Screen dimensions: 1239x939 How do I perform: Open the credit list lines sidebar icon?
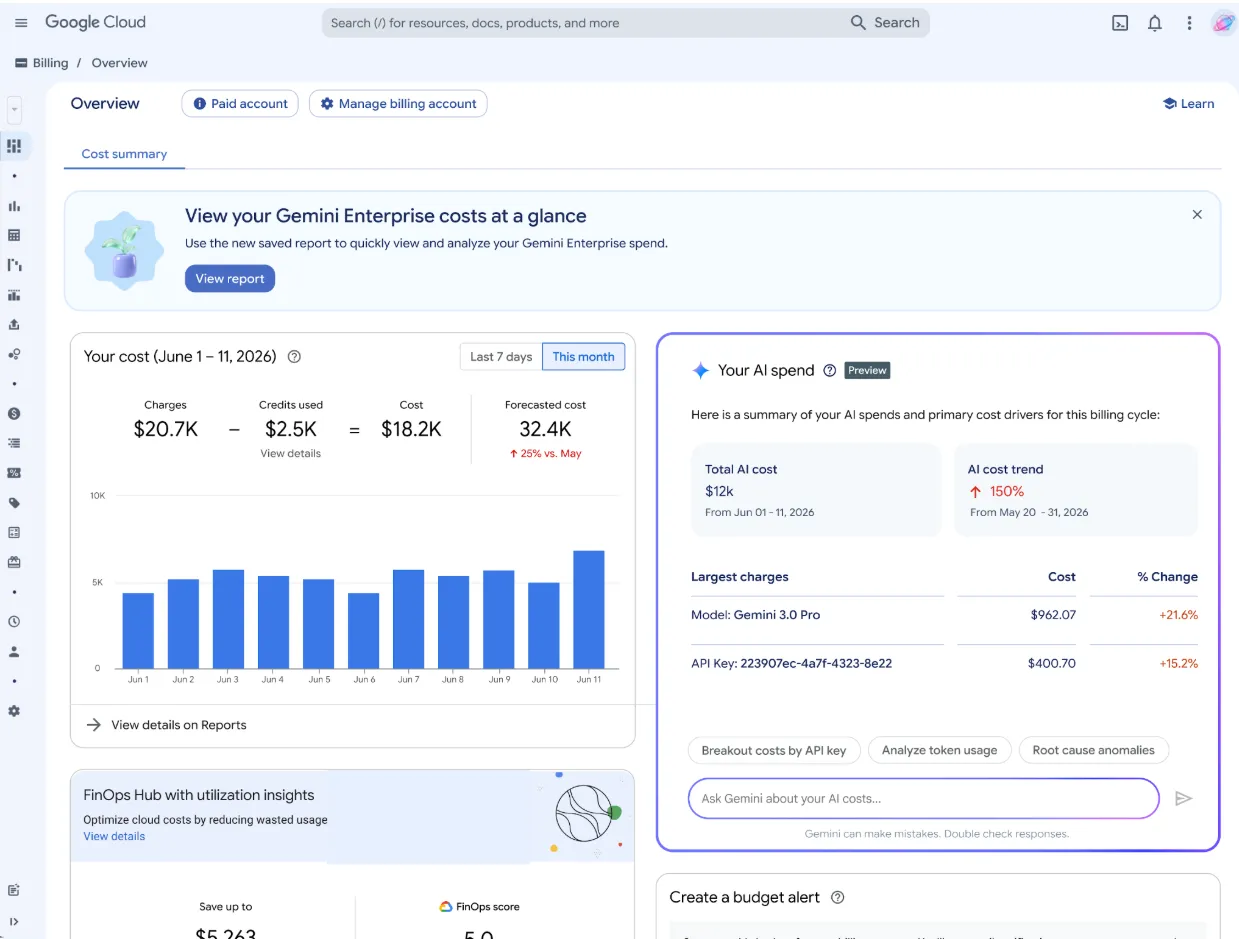click(x=14, y=443)
